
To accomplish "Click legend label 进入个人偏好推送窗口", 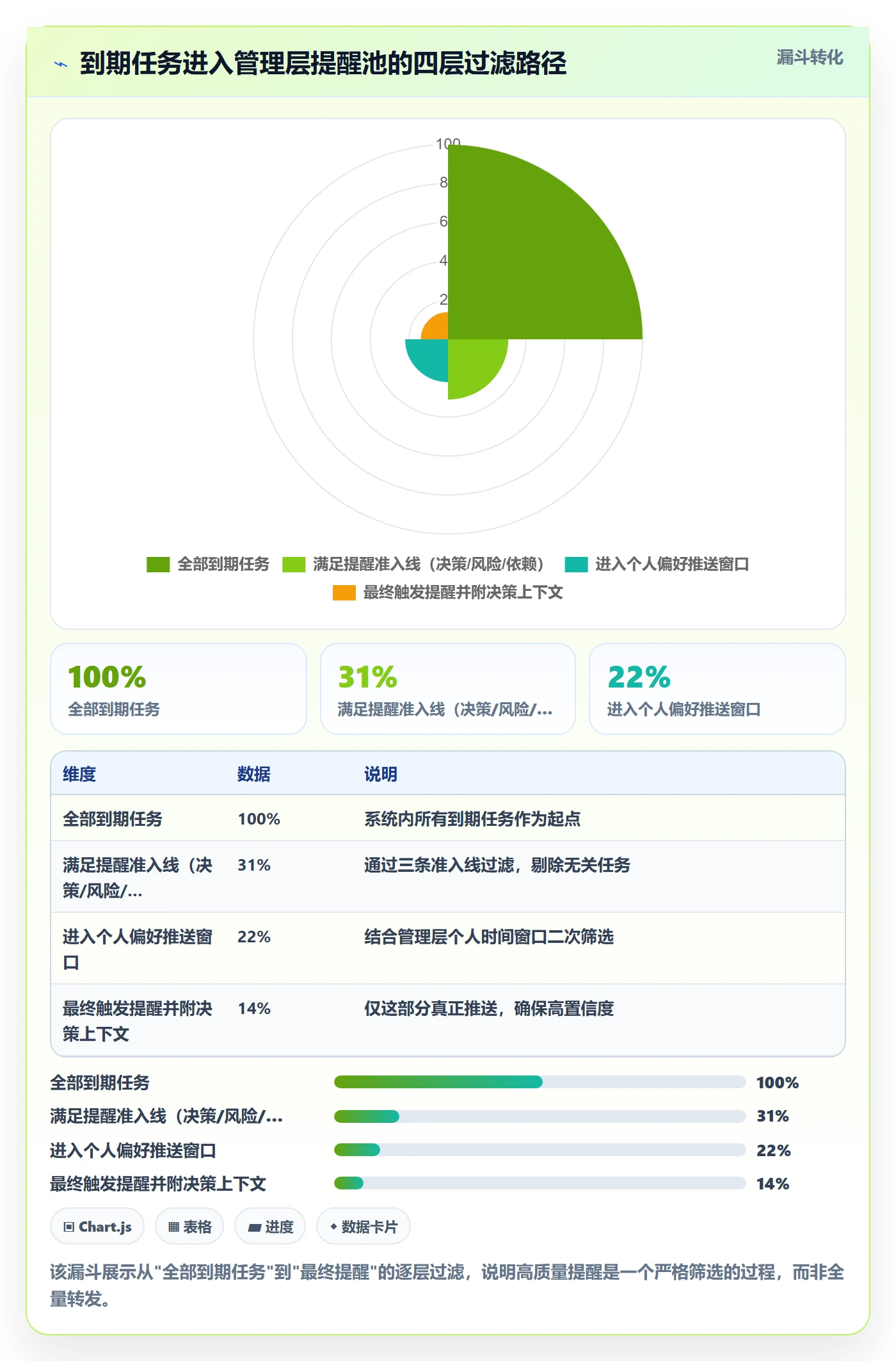I will [672, 565].
